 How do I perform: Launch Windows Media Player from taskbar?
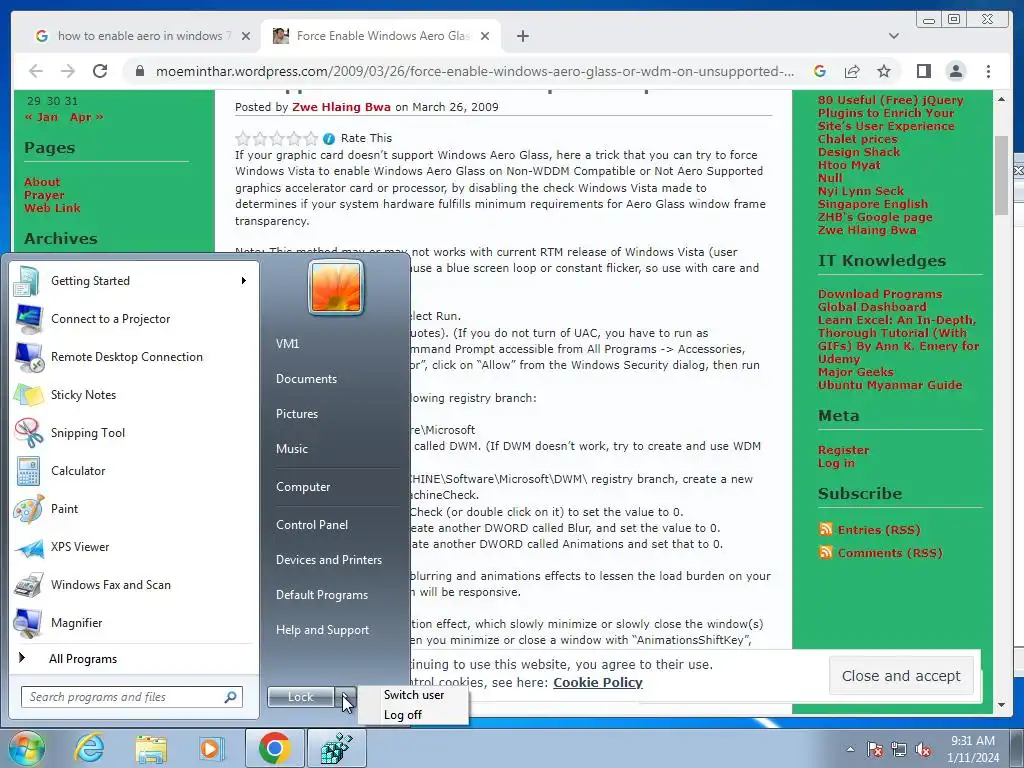[211, 748]
